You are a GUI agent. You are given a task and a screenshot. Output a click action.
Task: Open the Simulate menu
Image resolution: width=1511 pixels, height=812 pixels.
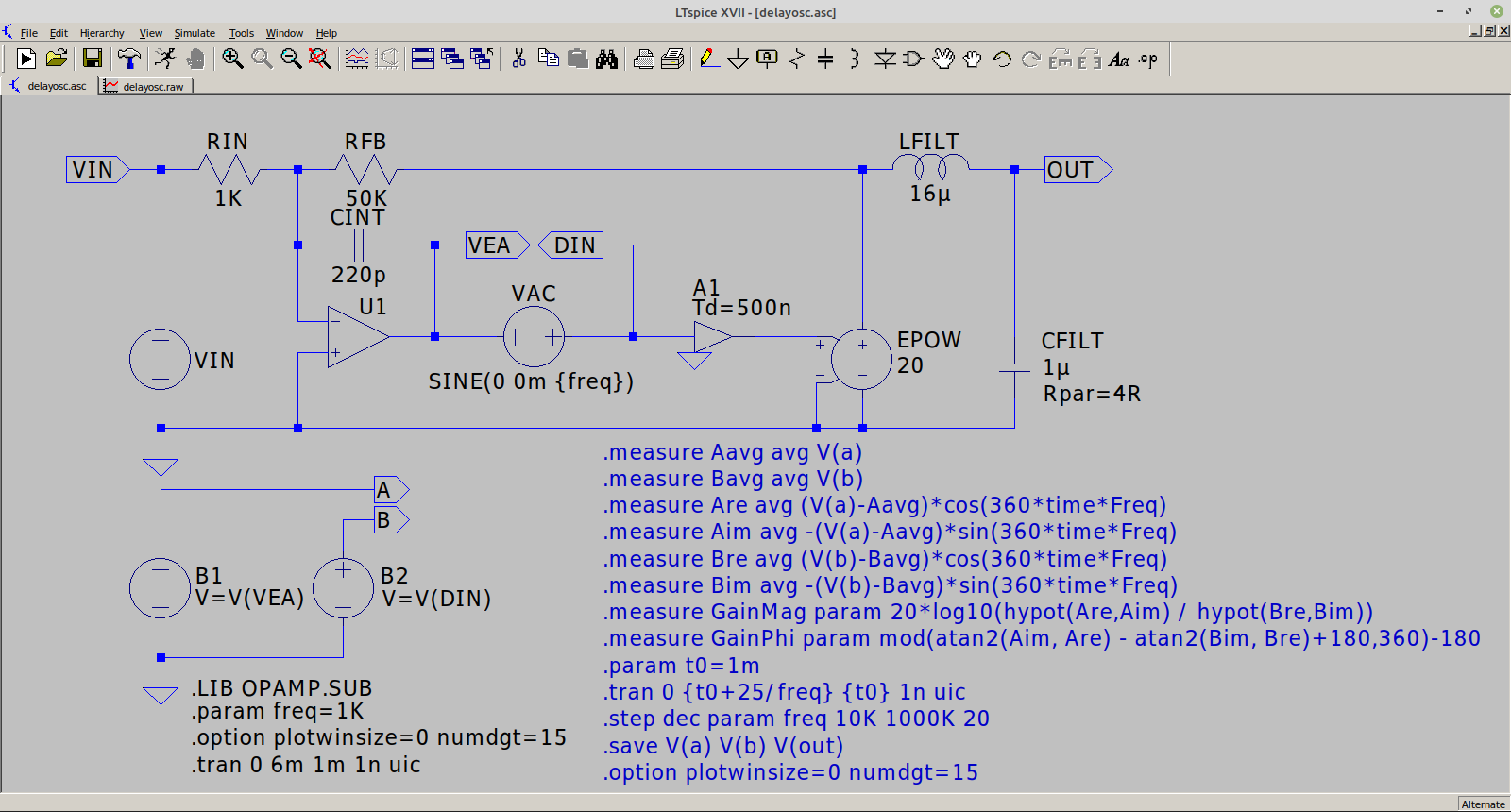point(195,33)
